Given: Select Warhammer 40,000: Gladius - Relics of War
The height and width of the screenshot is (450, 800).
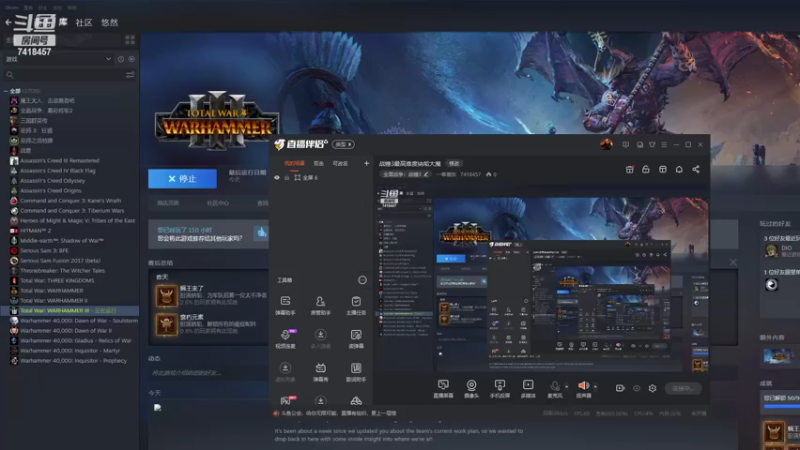Looking at the screenshot, I should click(x=76, y=340).
